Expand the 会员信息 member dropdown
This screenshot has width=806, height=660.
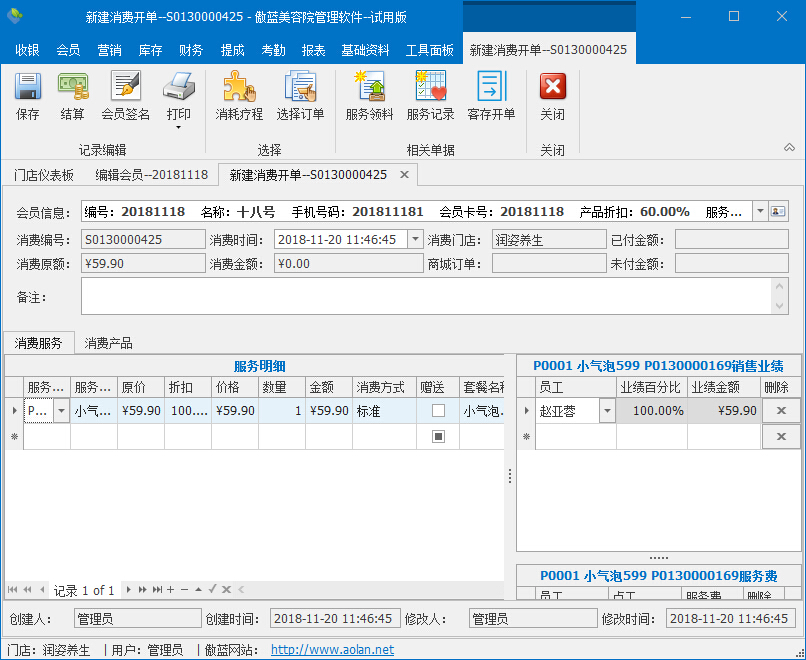click(760, 211)
